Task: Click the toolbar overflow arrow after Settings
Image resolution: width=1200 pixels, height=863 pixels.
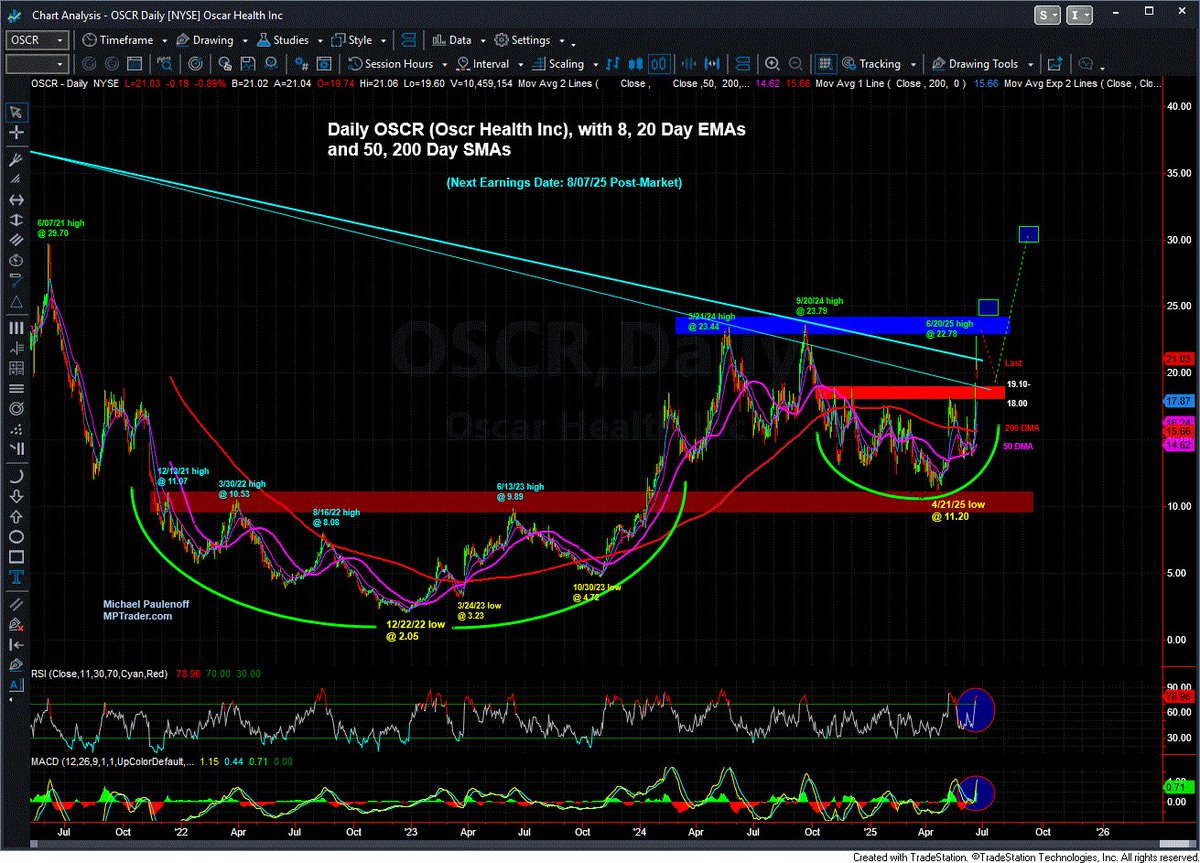Action: click(572, 43)
